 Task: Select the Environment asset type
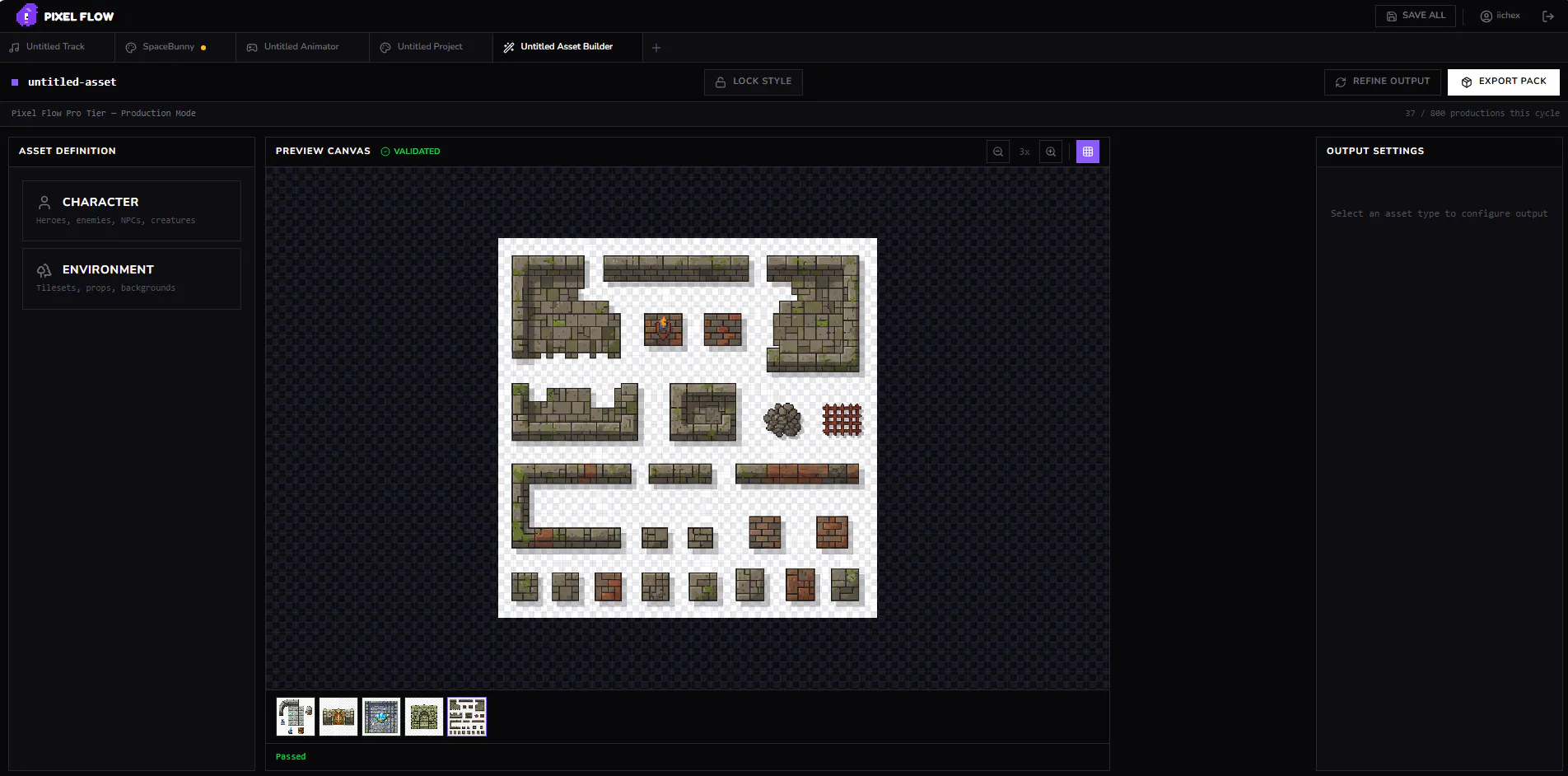132,278
